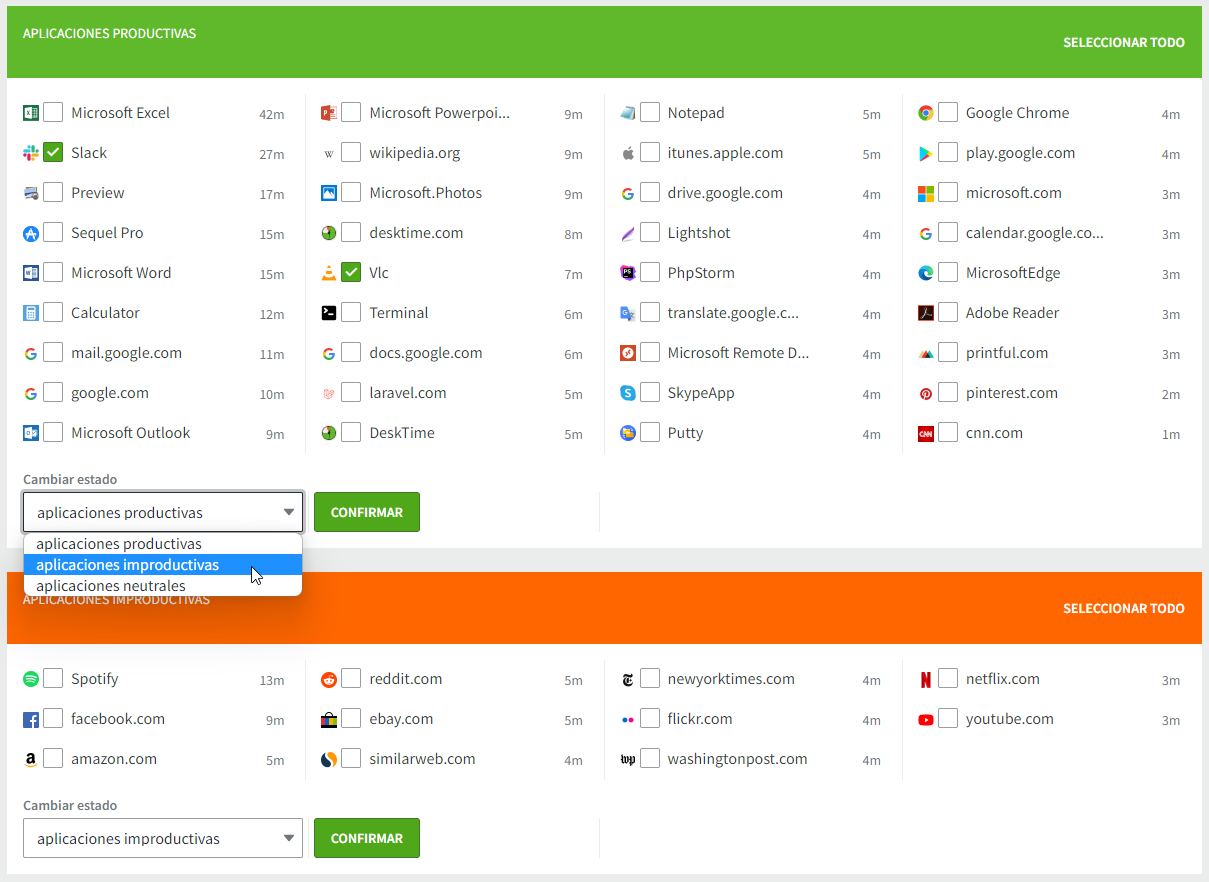Click the 'newyorktimes.com' entry text
Viewport: 1209px width, 882px height.
(731, 679)
